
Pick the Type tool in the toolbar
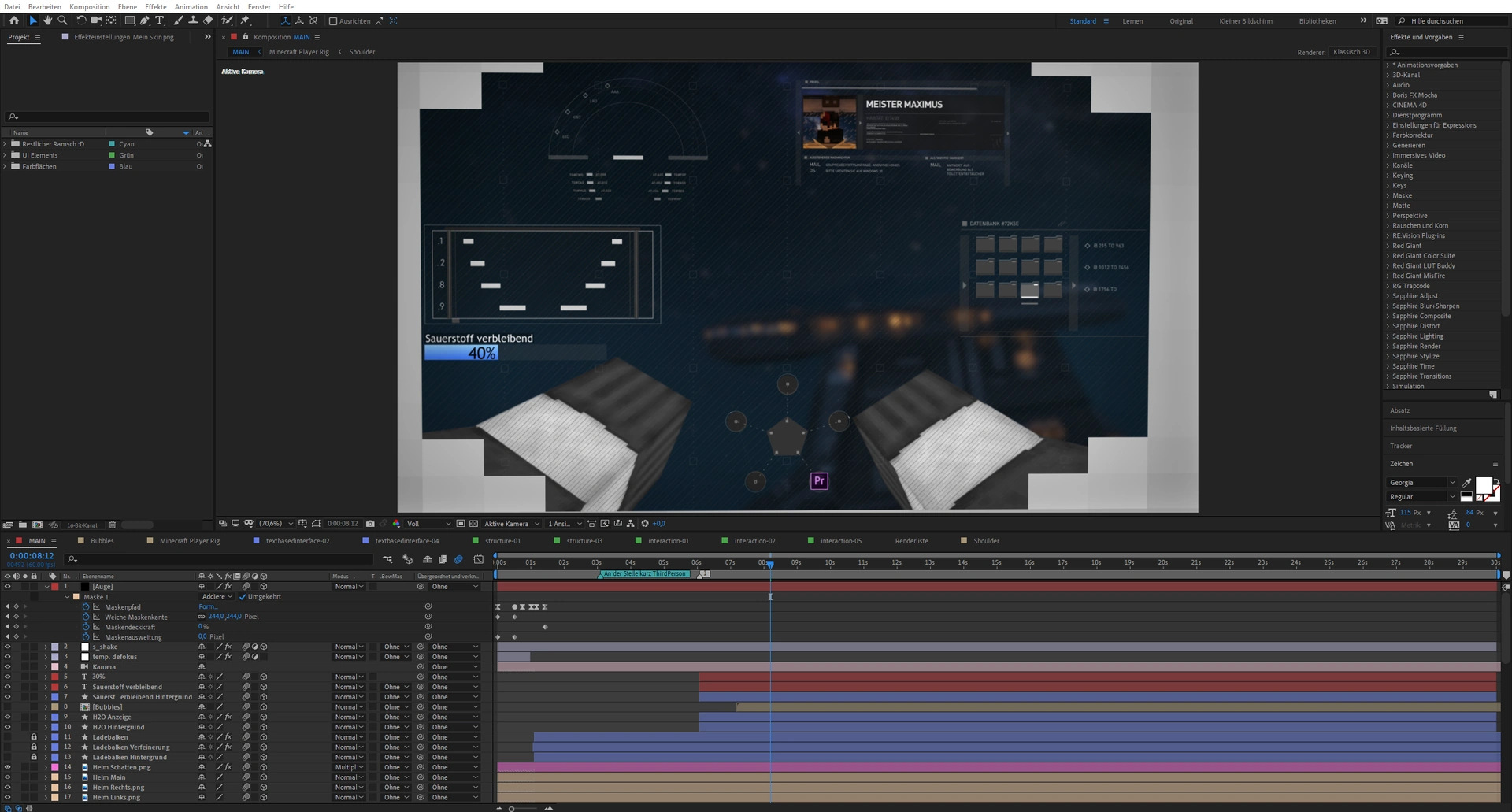click(160, 20)
